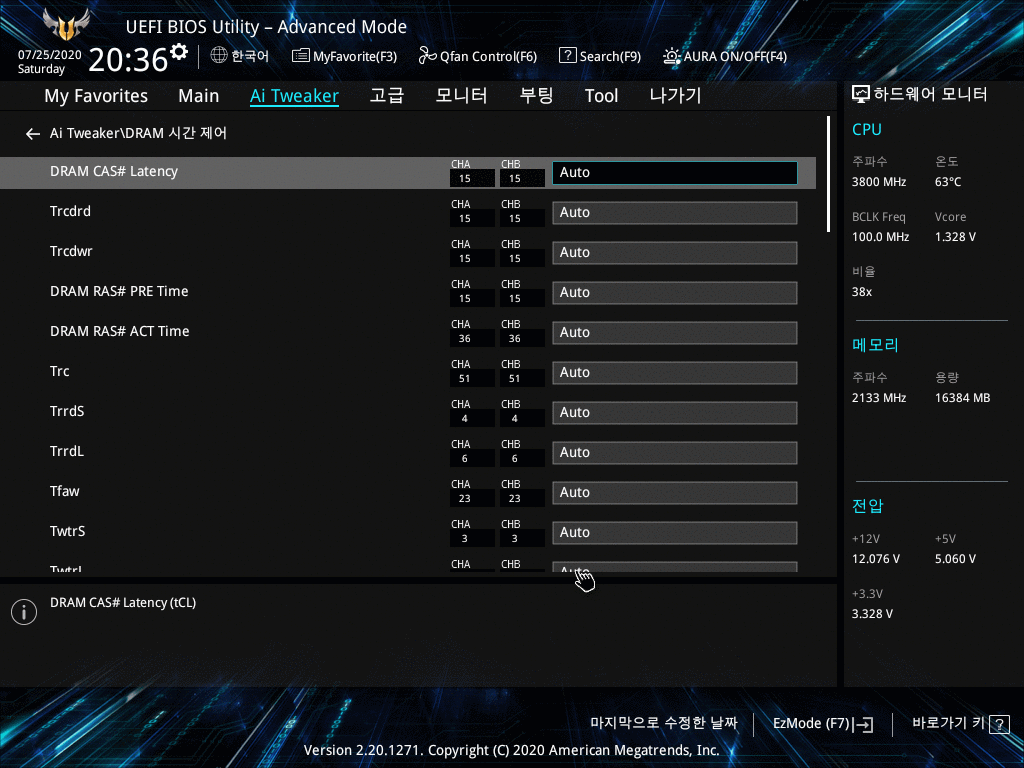Screen dimensions: 1024x768
Task: Switch to My Favorites tab
Action: 96,96
